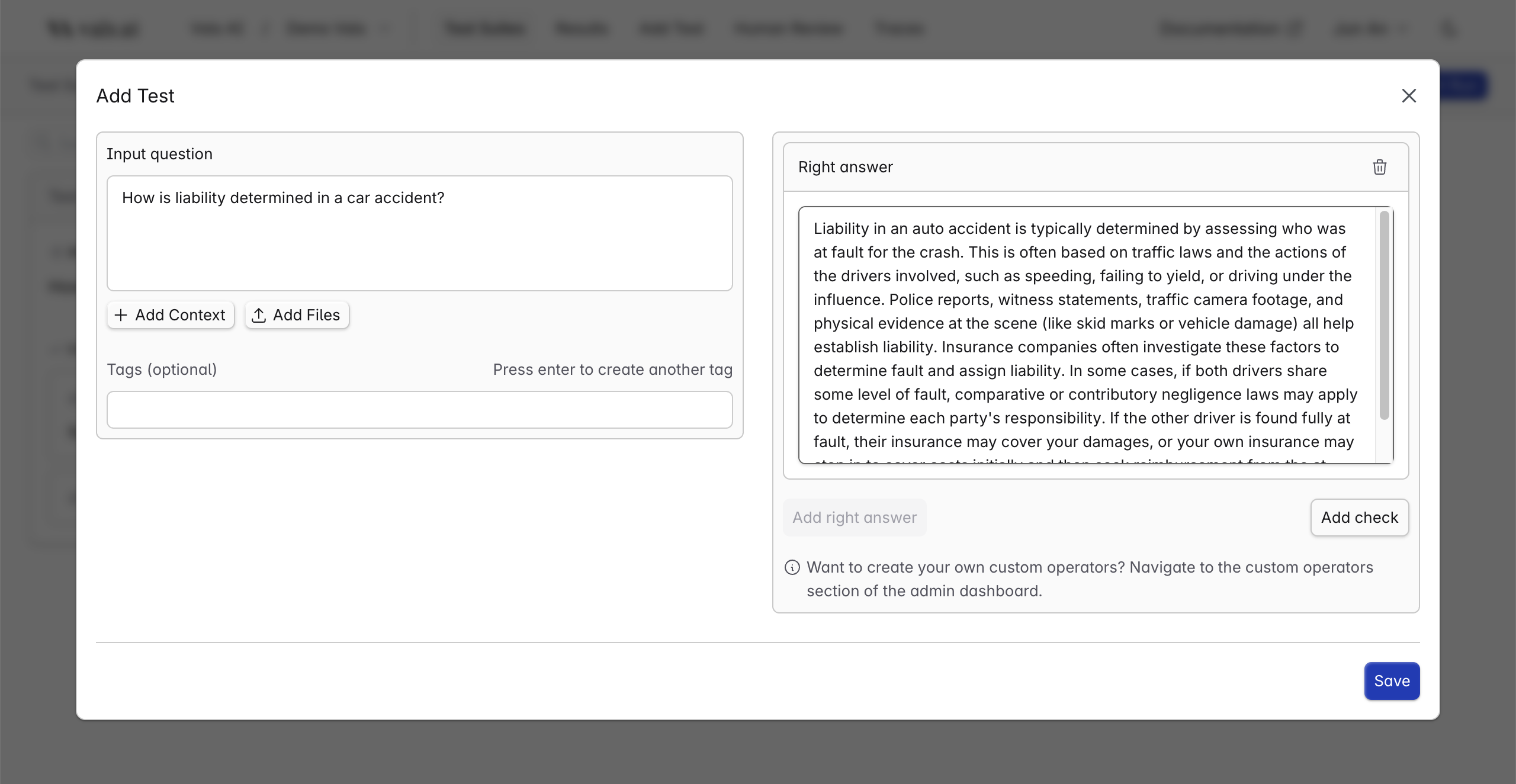The height and width of the screenshot is (784, 1516).
Task: Open the dimmed Test Suites tab
Action: pos(485,28)
